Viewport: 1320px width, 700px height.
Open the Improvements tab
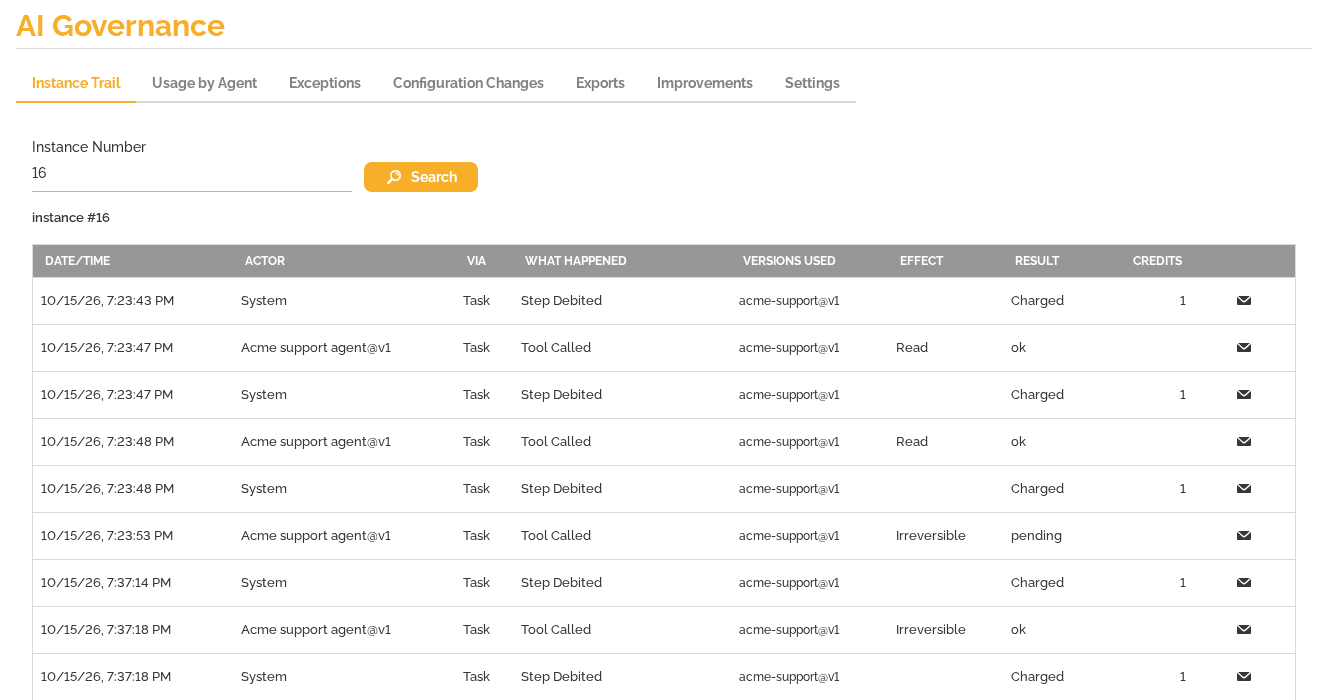(x=705, y=83)
